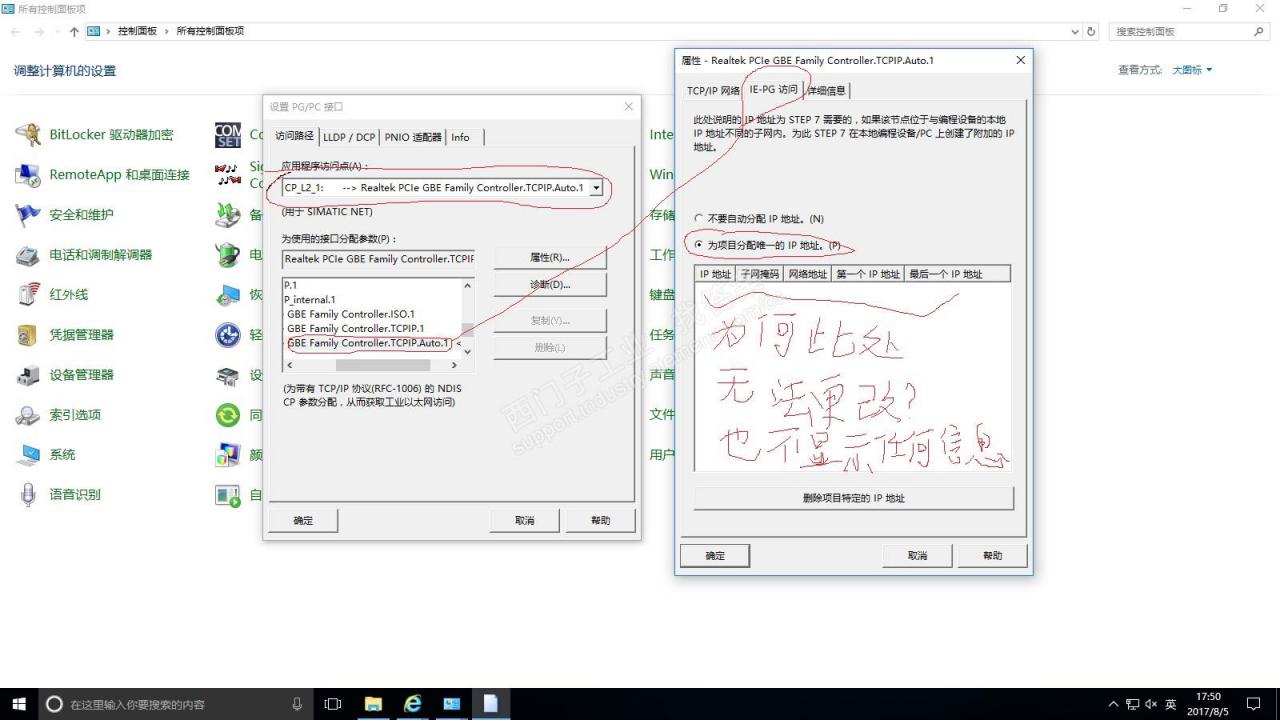This screenshot has height=720, width=1280.
Task: Close the 设置 PG/PC 接口 dialog
Action: [628, 106]
